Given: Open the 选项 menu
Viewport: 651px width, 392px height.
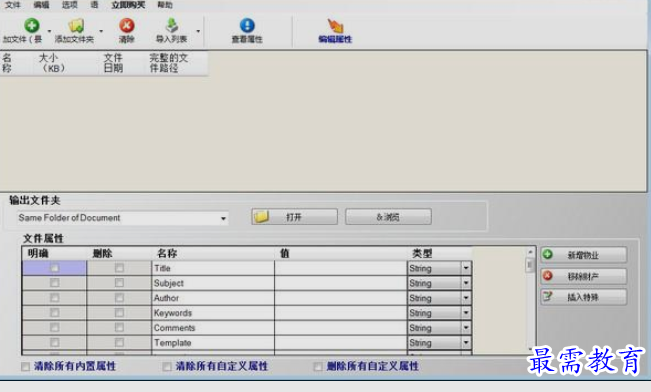Looking at the screenshot, I should click(69, 5).
